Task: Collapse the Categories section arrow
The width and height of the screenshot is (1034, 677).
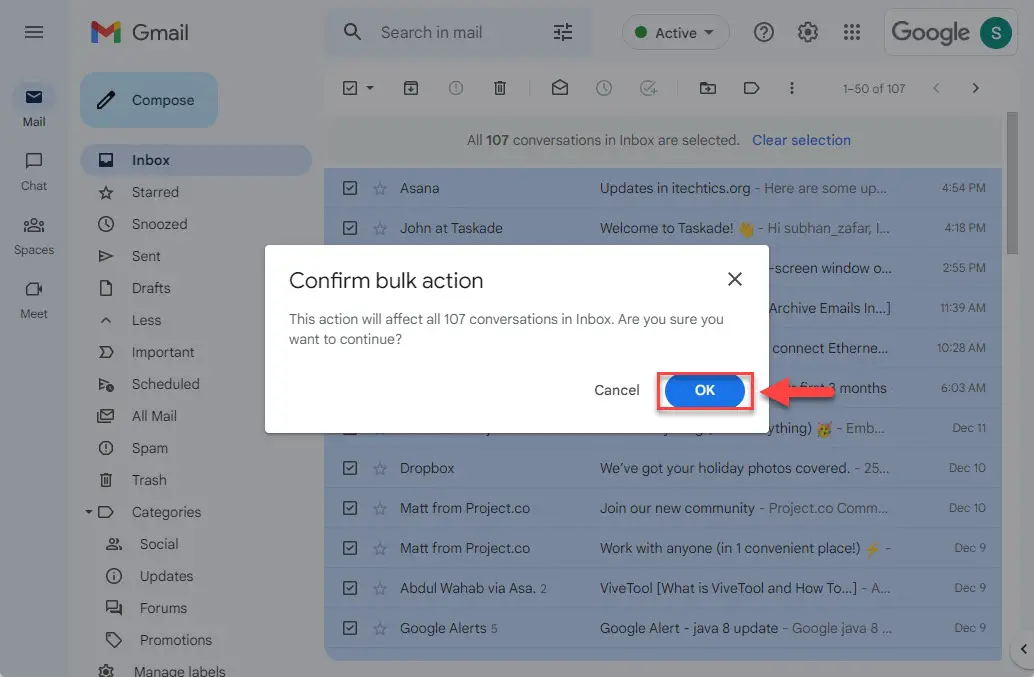Action: pyautogui.click(x=88, y=512)
